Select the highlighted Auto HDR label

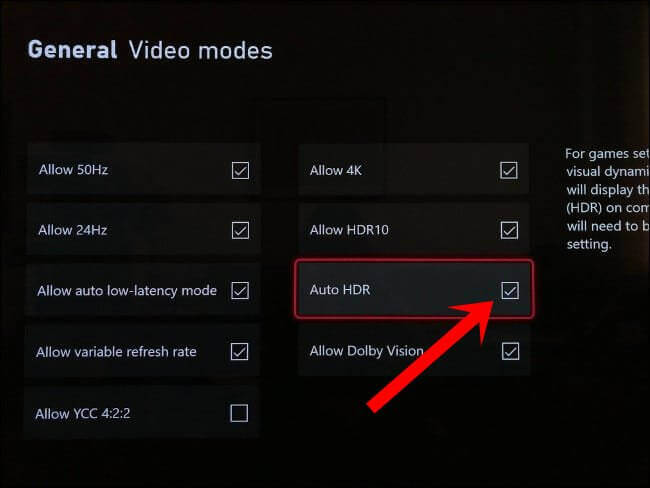click(x=340, y=290)
